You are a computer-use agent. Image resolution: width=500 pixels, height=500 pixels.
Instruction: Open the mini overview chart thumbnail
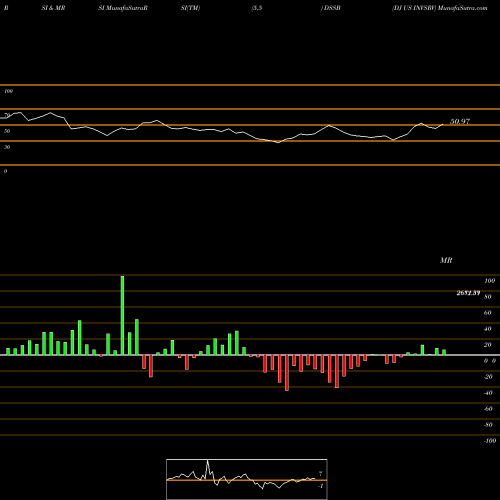pos(247,479)
